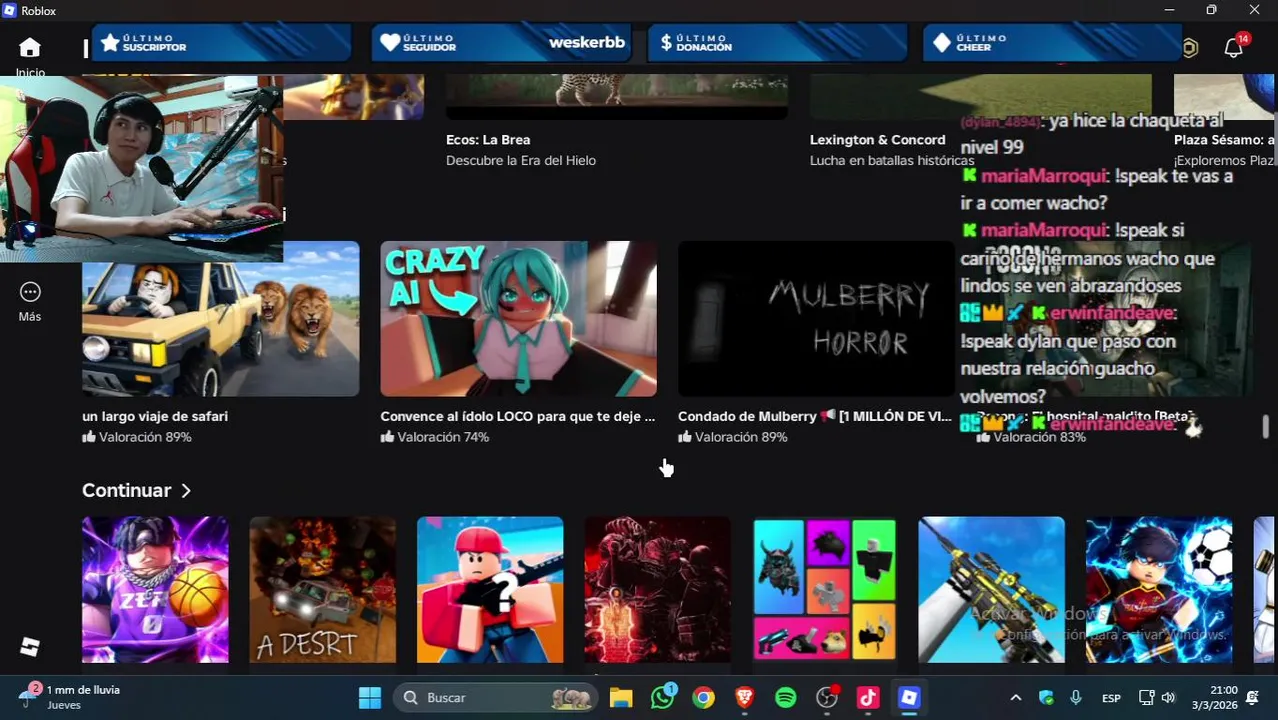Click the 'Último Suscriptor' overlay panel

point(222,43)
